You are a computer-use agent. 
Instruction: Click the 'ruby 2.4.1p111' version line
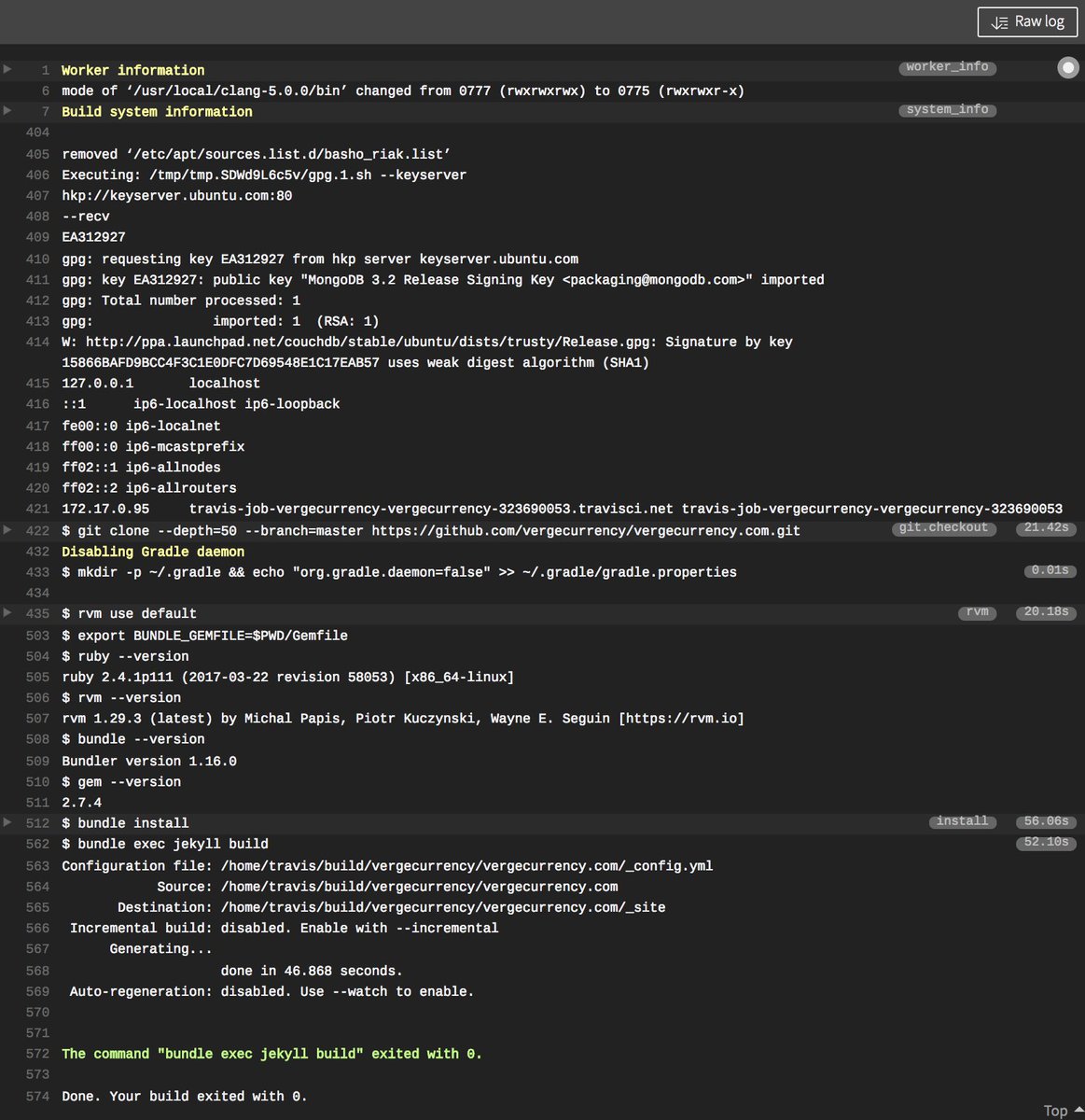click(287, 677)
